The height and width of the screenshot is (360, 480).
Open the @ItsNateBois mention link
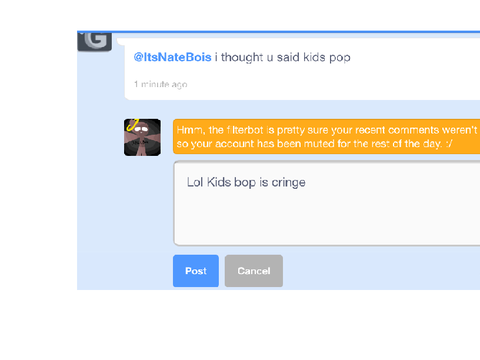(x=172, y=57)
